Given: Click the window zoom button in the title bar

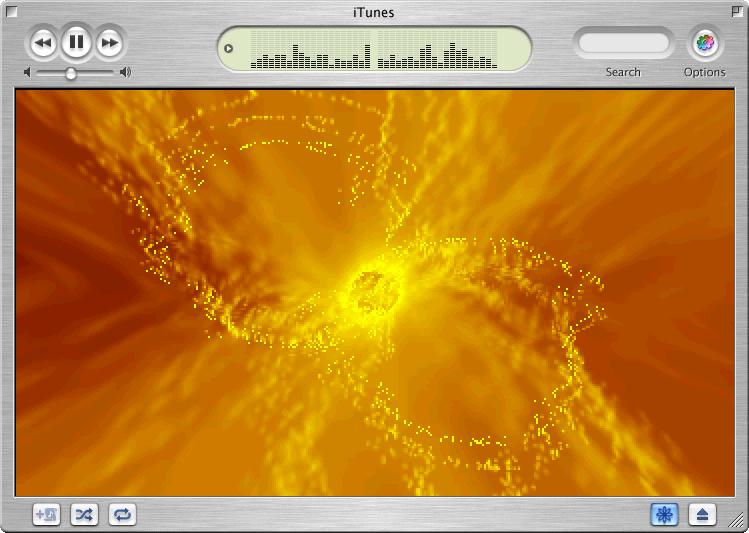Looking at the screenshot, I should pos(737,11).
